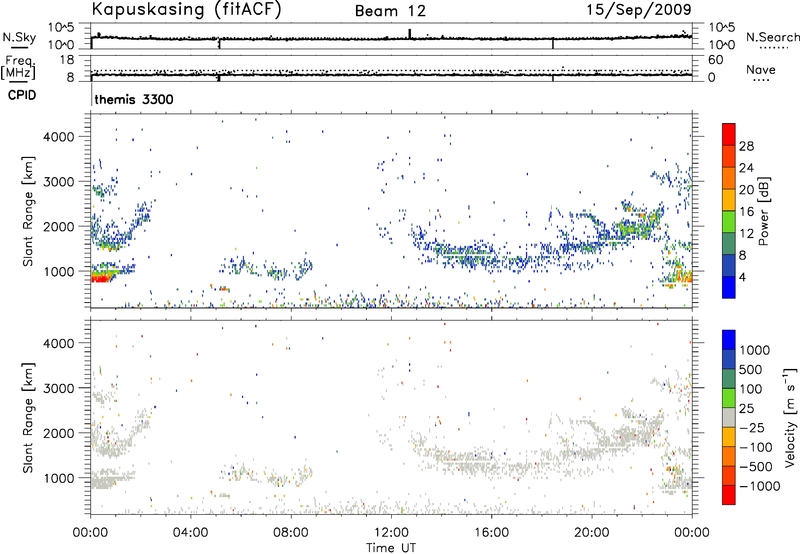Click the right '10^0' noise axis tick
Image resolution: width=800 pixels, height=554 pixels.
point(721,45)
